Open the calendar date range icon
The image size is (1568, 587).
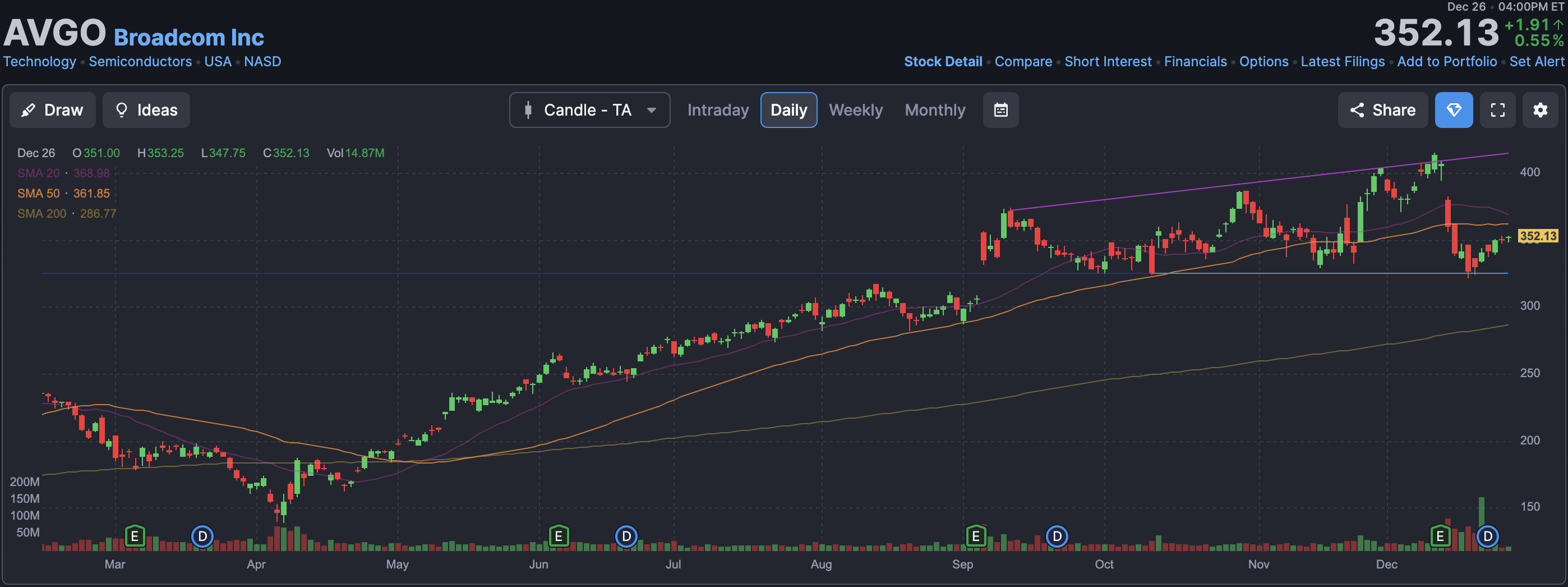tap(1000, 109)
